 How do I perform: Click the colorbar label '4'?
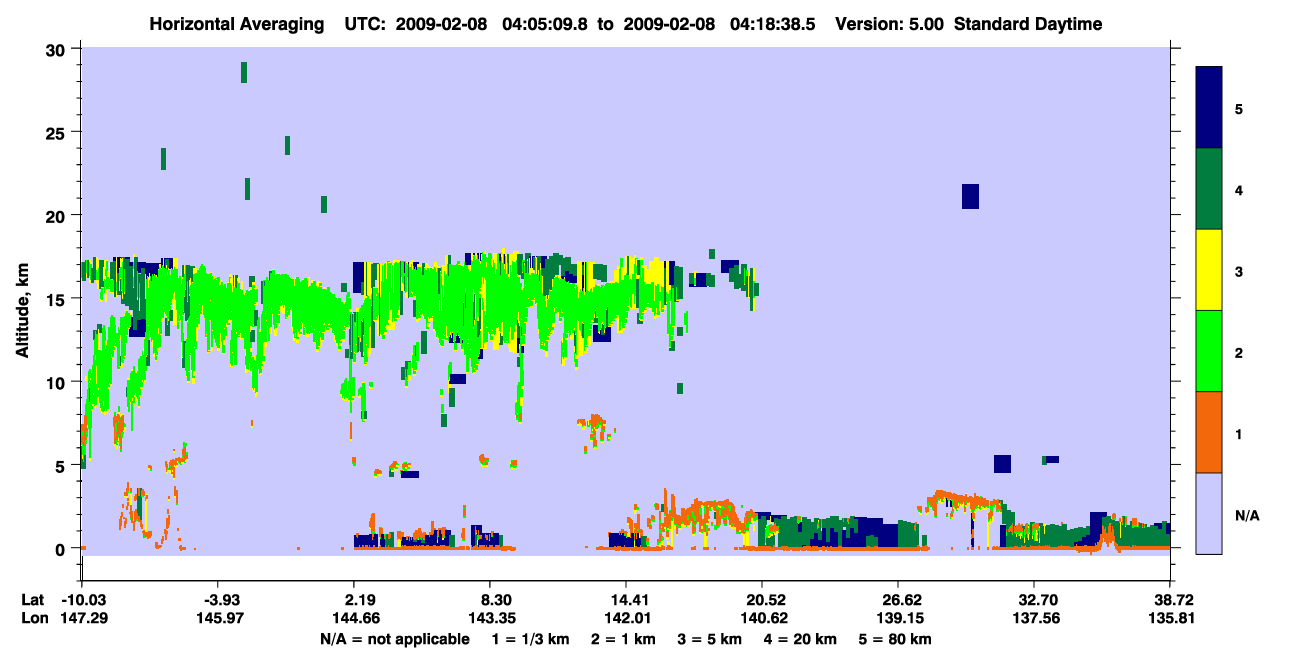[1239, 189]
